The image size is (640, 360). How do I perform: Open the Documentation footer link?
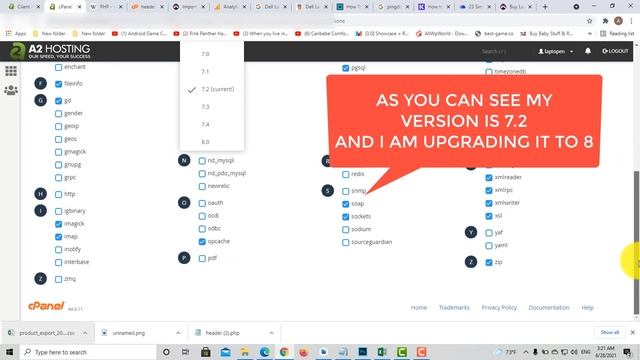549,307
